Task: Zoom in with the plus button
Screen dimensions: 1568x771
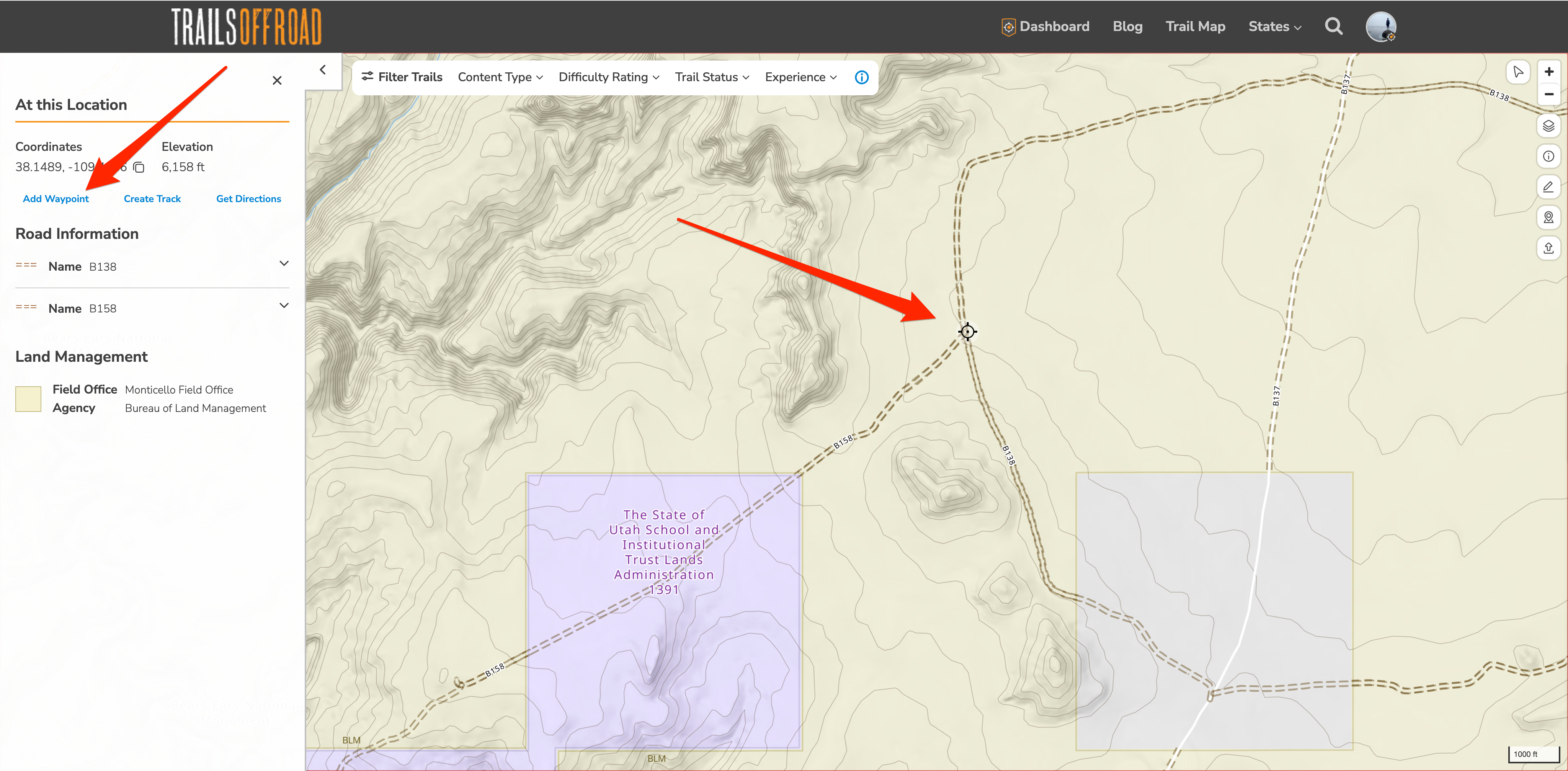Action: coord(1549,72)
